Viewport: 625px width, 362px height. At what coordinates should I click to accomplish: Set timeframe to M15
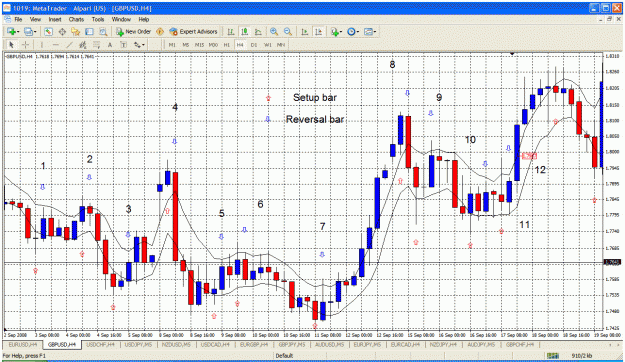click(x=199, y=45)
